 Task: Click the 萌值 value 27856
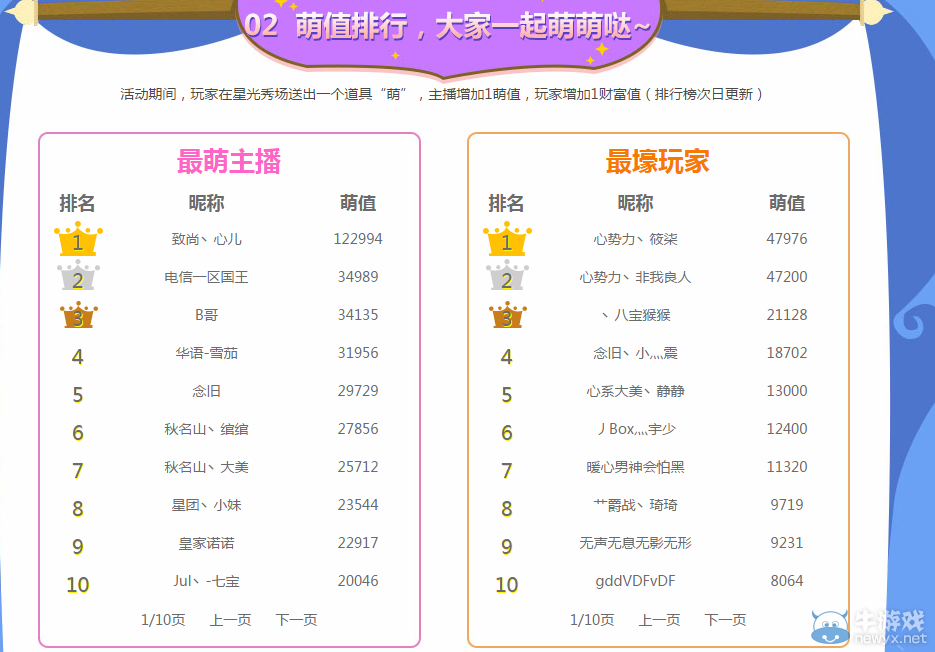[x=358, y=429]
